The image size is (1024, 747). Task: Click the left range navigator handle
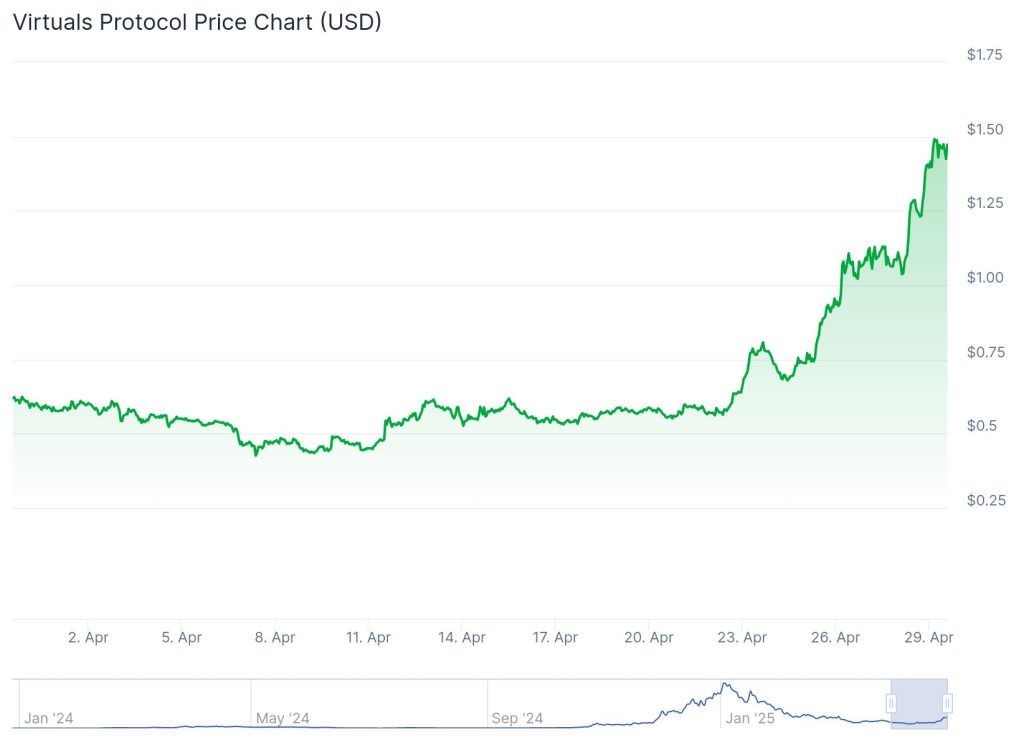click(891, 703)
